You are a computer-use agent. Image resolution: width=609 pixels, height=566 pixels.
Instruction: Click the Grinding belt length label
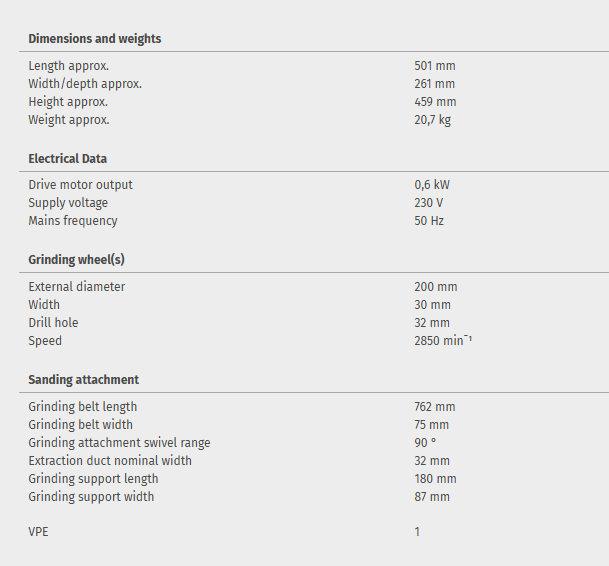click(83, 407)
